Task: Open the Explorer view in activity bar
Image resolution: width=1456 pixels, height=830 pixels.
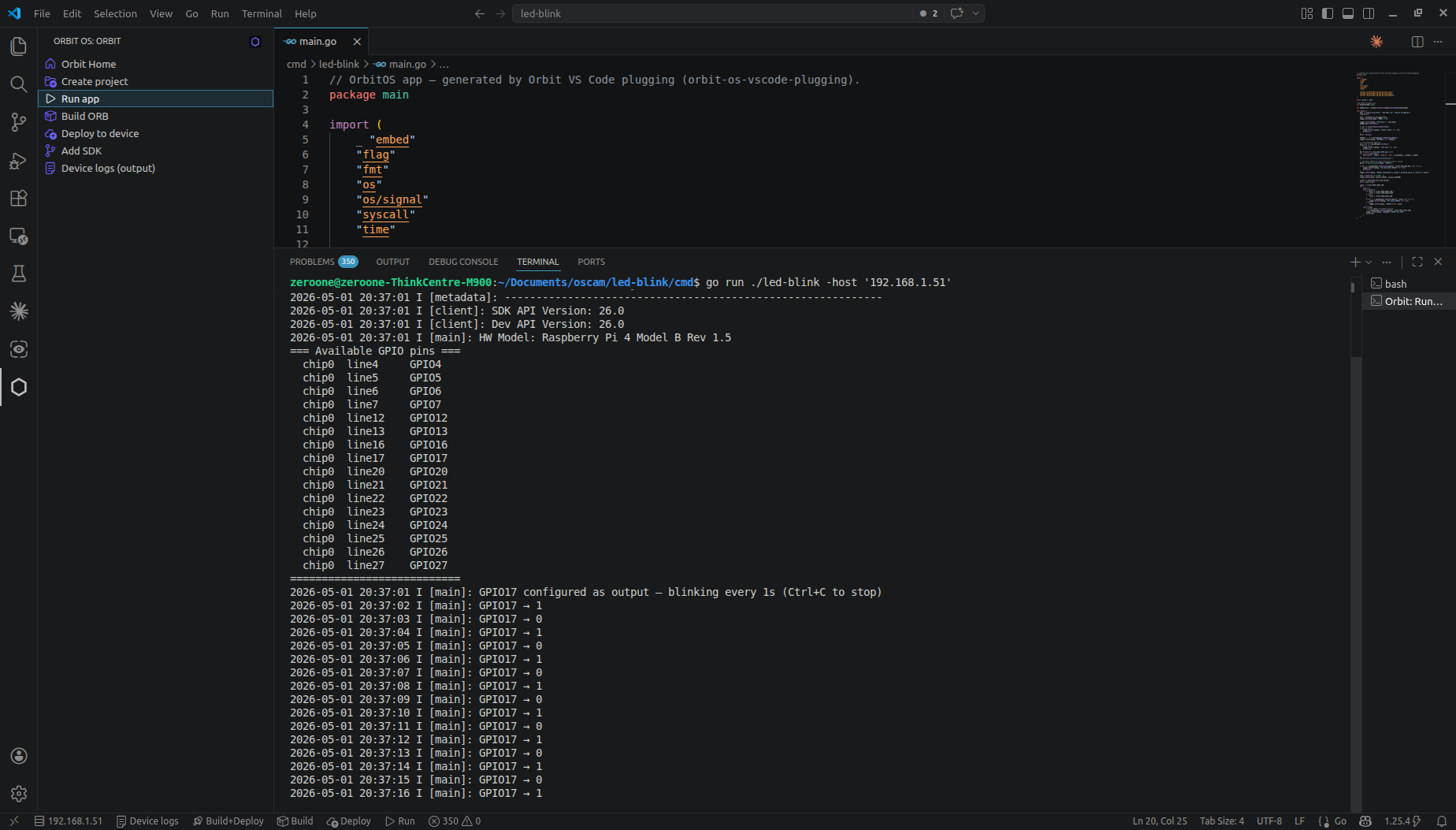Action: [x=18, y=47]
